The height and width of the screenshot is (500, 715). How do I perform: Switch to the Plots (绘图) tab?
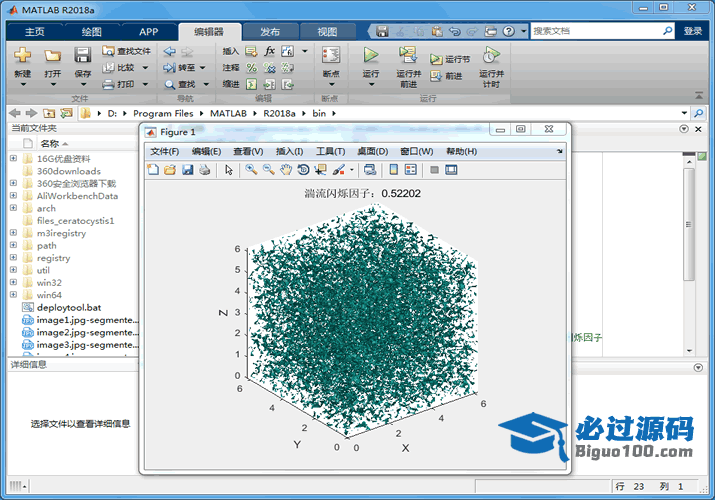[92, 31]
